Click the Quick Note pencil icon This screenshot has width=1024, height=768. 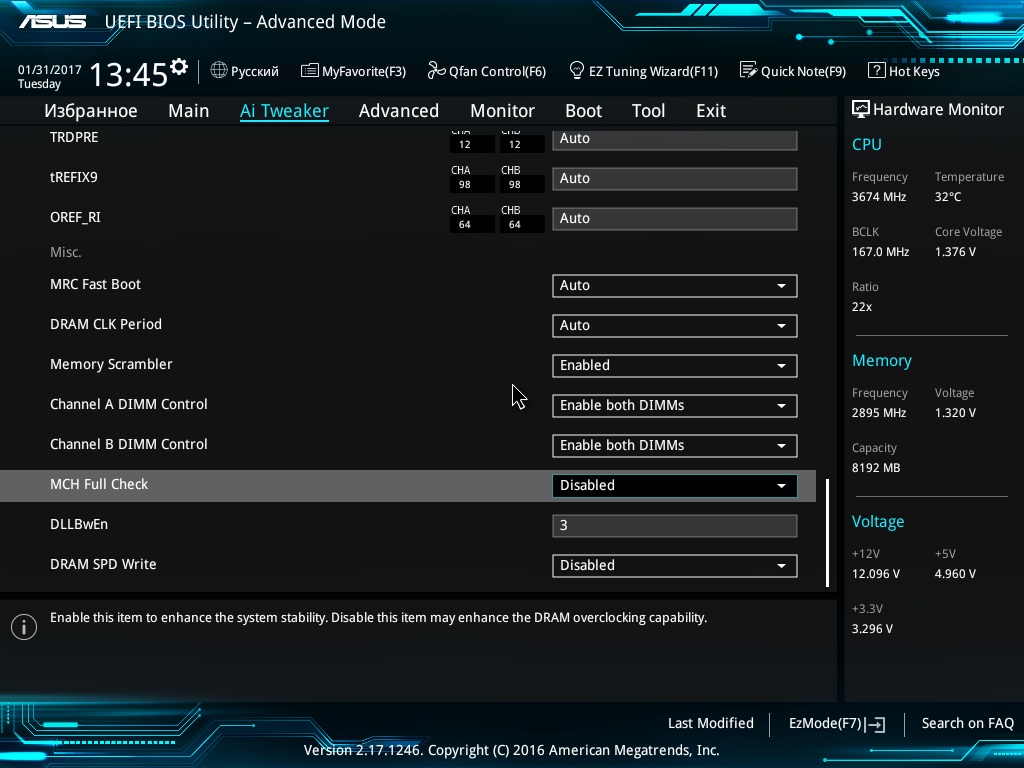pos(748,70)
